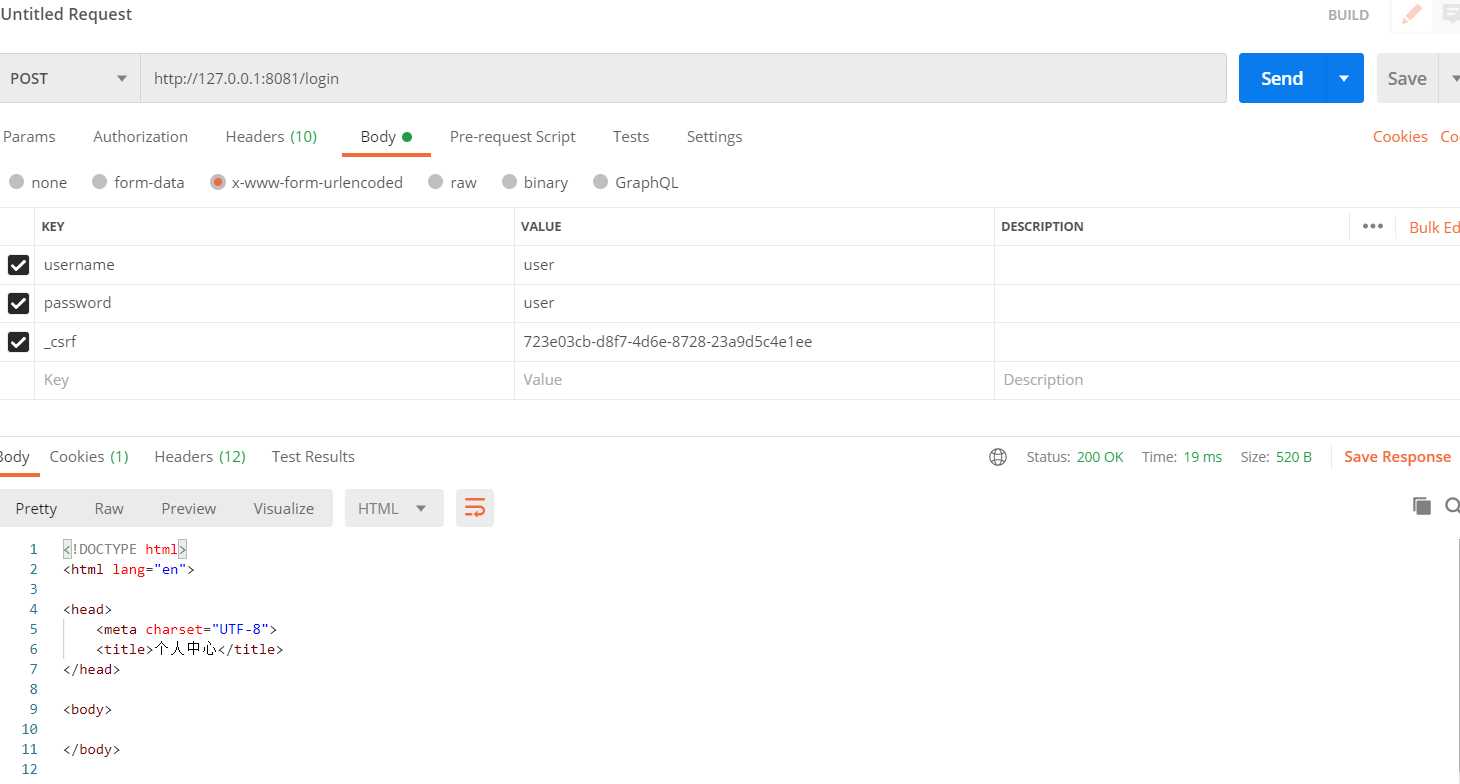Open the Cookies link on the right
Screen dimensions: 1460x784
pos(1400,137)
